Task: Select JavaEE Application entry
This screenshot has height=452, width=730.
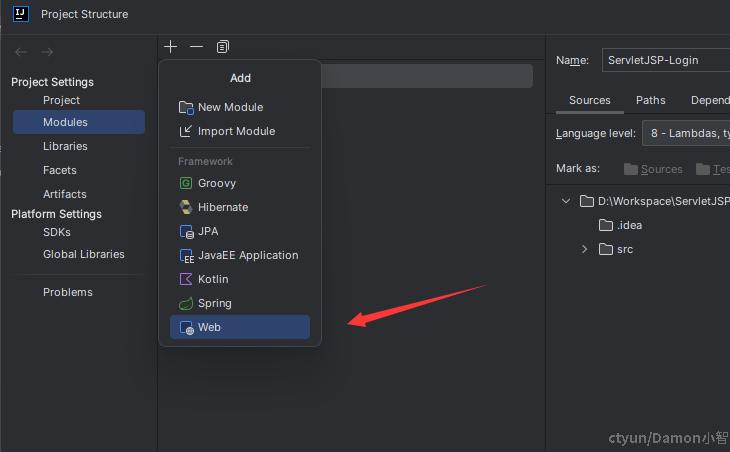Action: (240, 256)
